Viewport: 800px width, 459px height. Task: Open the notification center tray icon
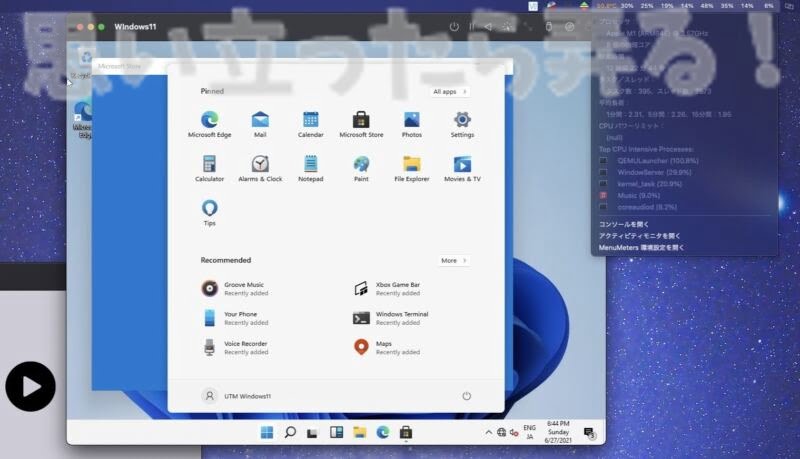pyautogui.click(x=589, y=433)
